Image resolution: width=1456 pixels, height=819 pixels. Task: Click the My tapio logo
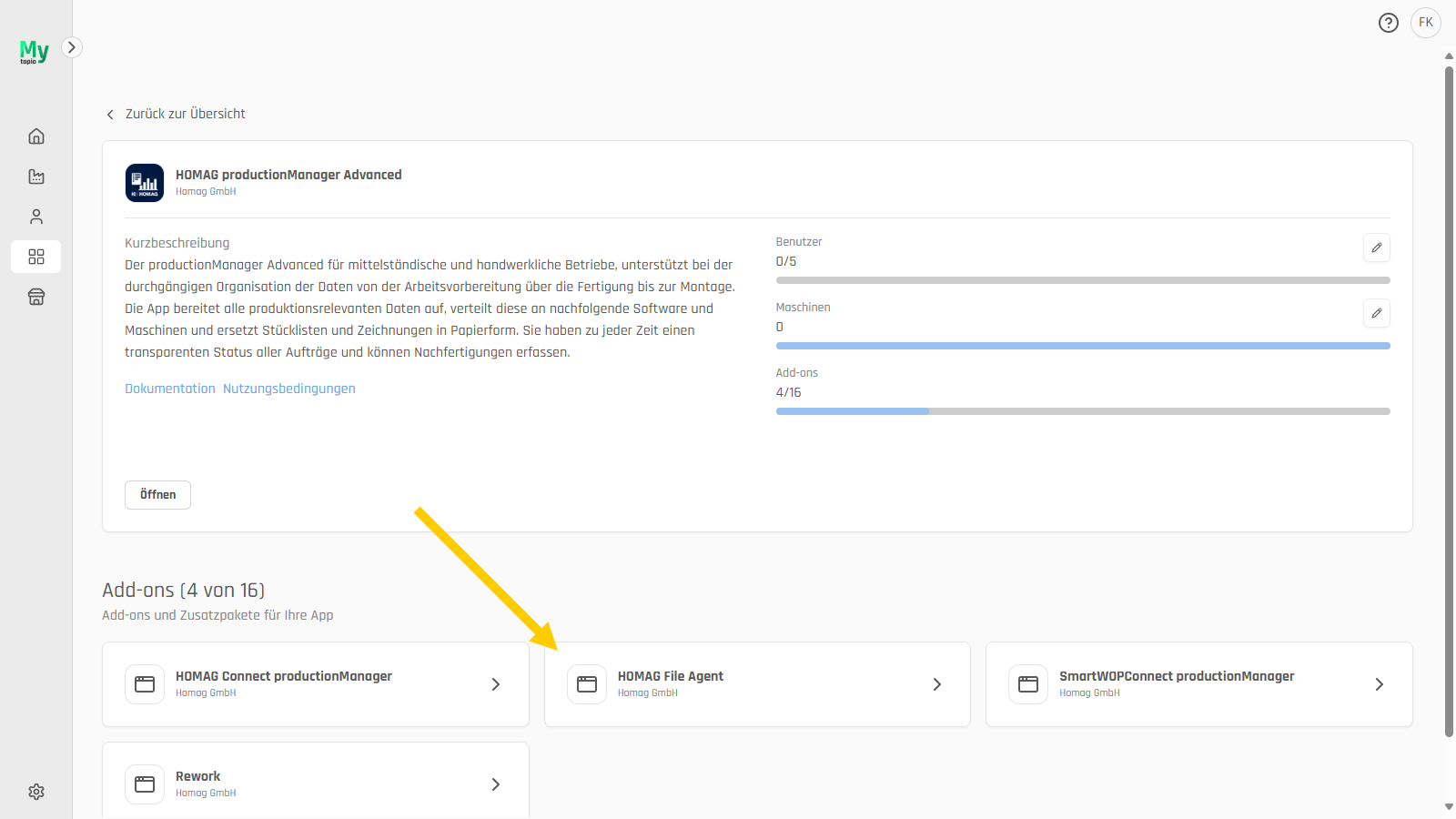click(x=34, y=51)
